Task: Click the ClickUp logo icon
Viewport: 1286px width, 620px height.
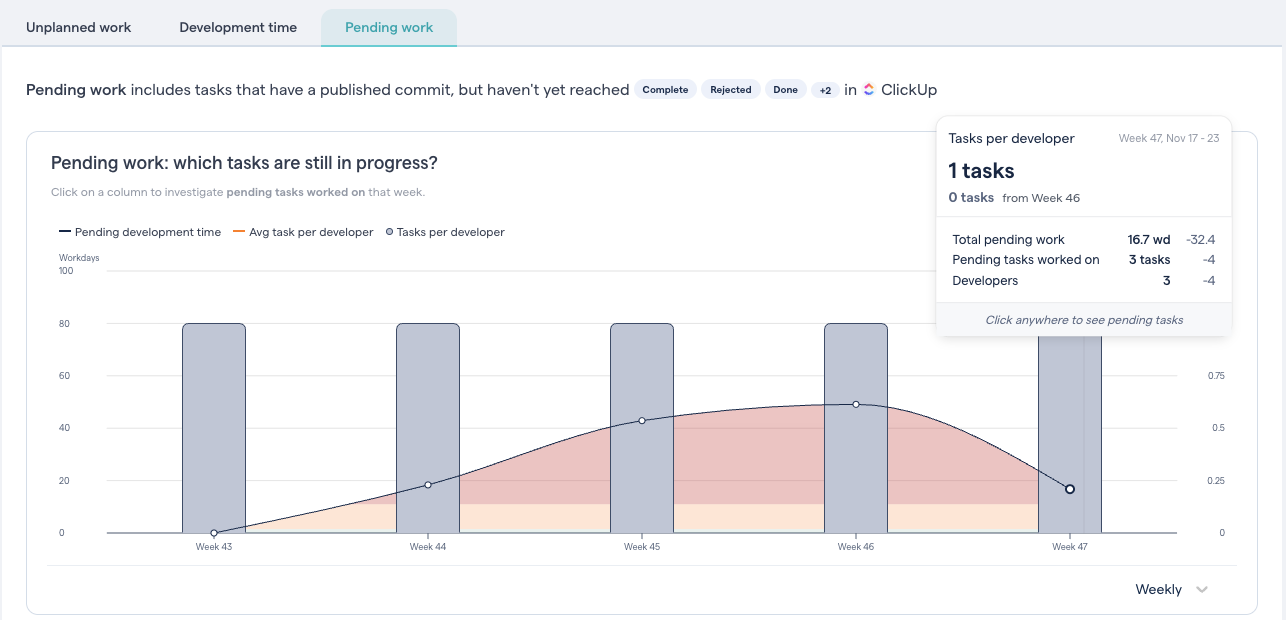Action: click(868, 89)
